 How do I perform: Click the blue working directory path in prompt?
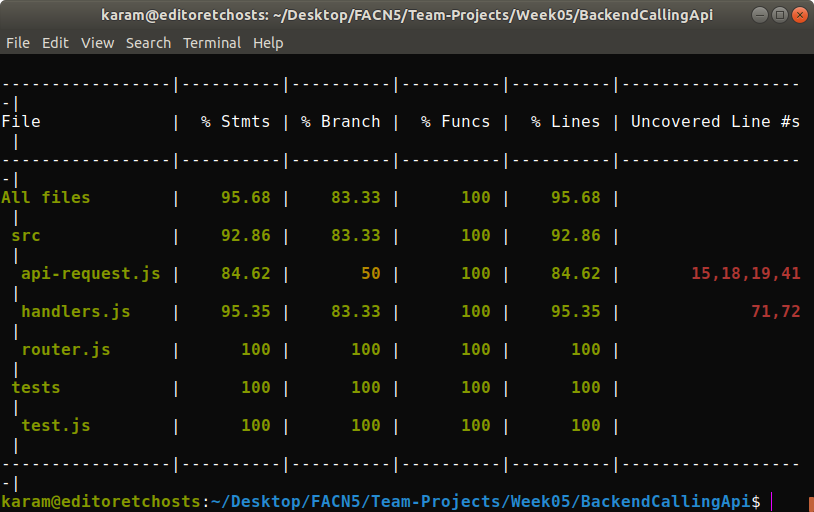[481, 502]
